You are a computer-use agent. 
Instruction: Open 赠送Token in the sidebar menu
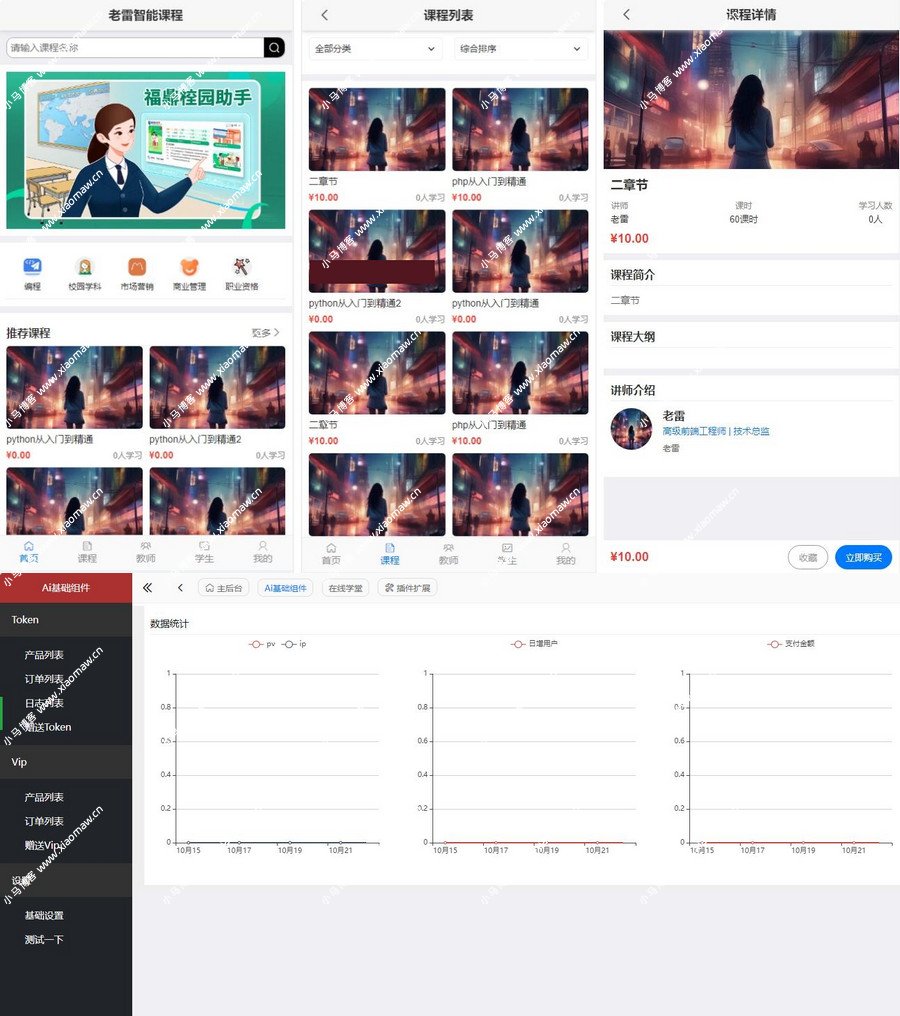pos(48,727)
